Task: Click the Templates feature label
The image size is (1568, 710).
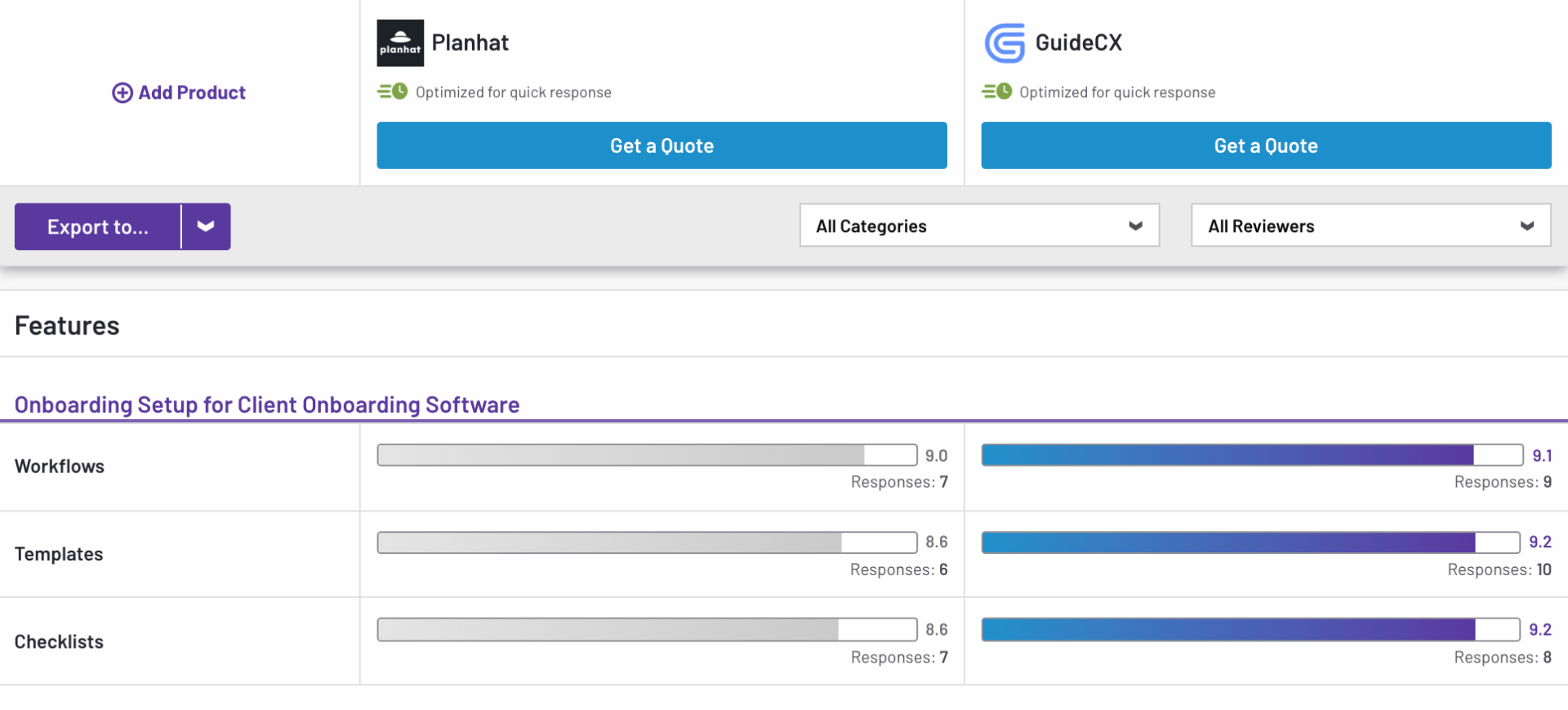Action: coord(59,554)
